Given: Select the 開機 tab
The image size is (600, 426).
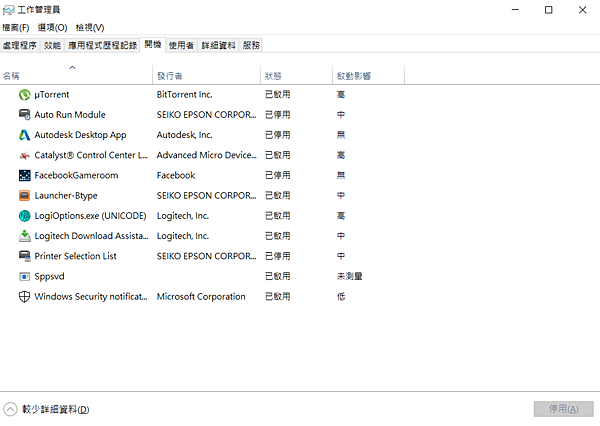Looking at the screenshot, I should [153, 44].
